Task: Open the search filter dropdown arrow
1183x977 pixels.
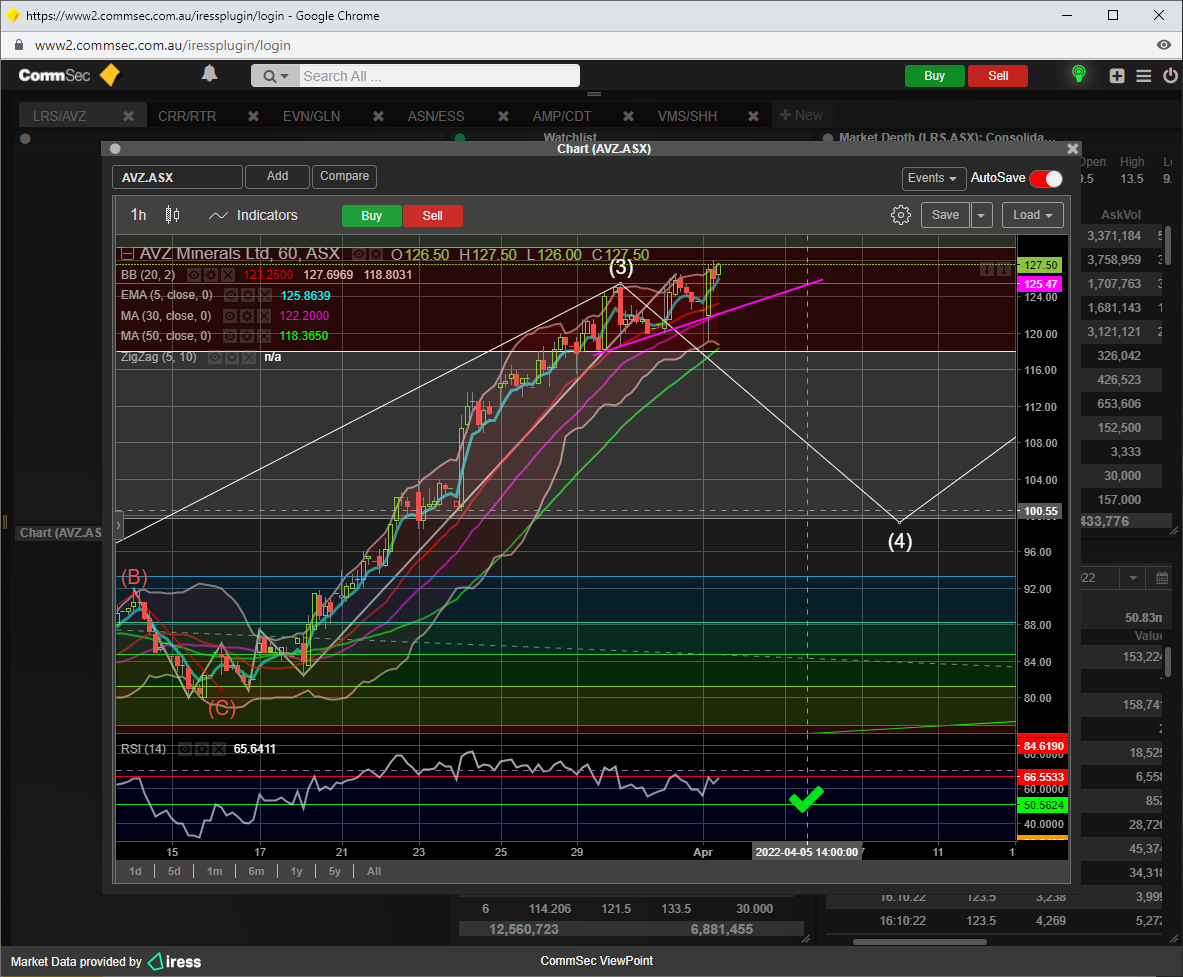Action: (276, 76)
